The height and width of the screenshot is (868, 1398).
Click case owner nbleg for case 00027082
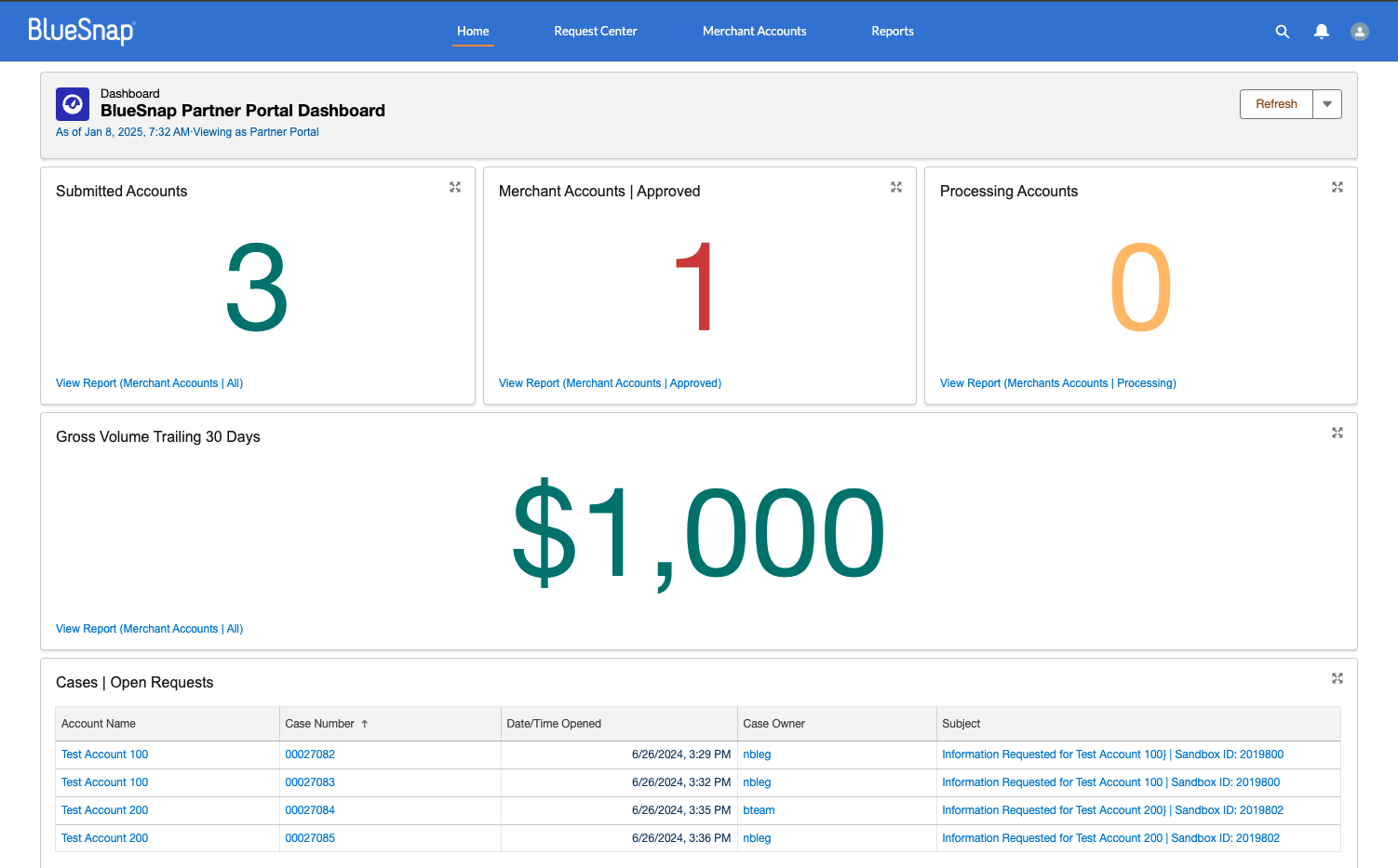pyautogui.click(x=757, y=754)
